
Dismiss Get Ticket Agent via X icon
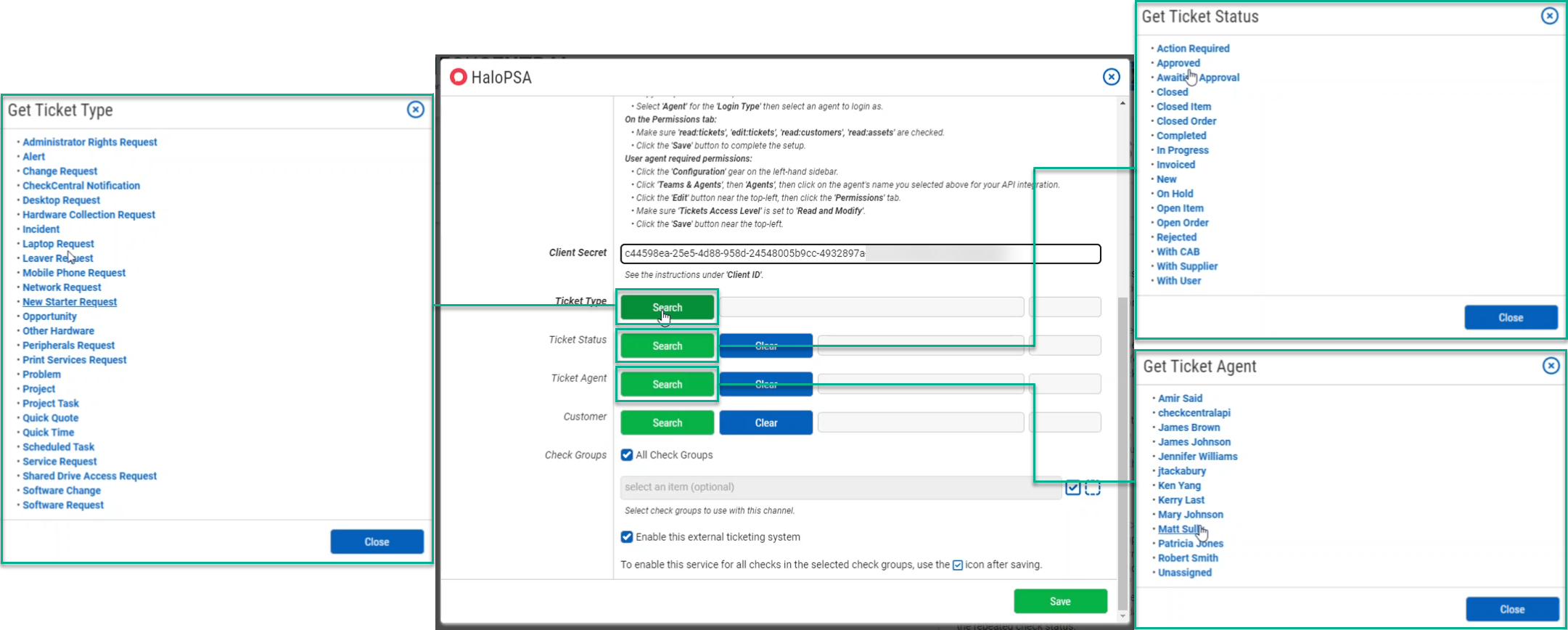(x=1551, y=366)
